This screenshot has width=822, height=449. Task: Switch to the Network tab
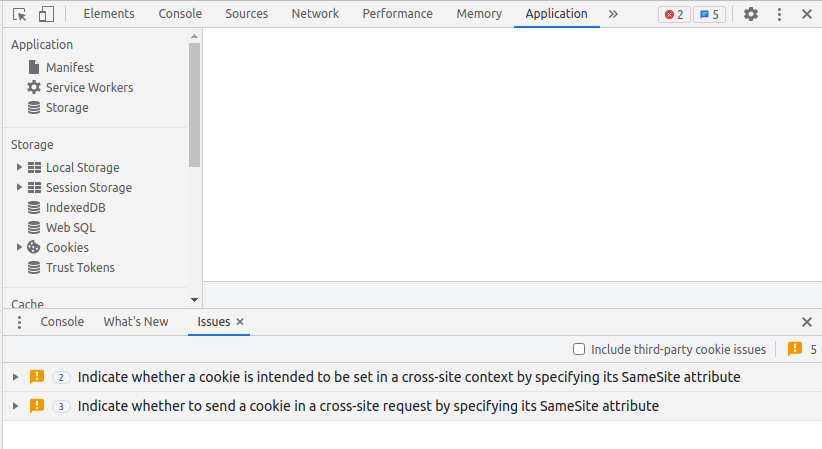(x=315, y=14)
